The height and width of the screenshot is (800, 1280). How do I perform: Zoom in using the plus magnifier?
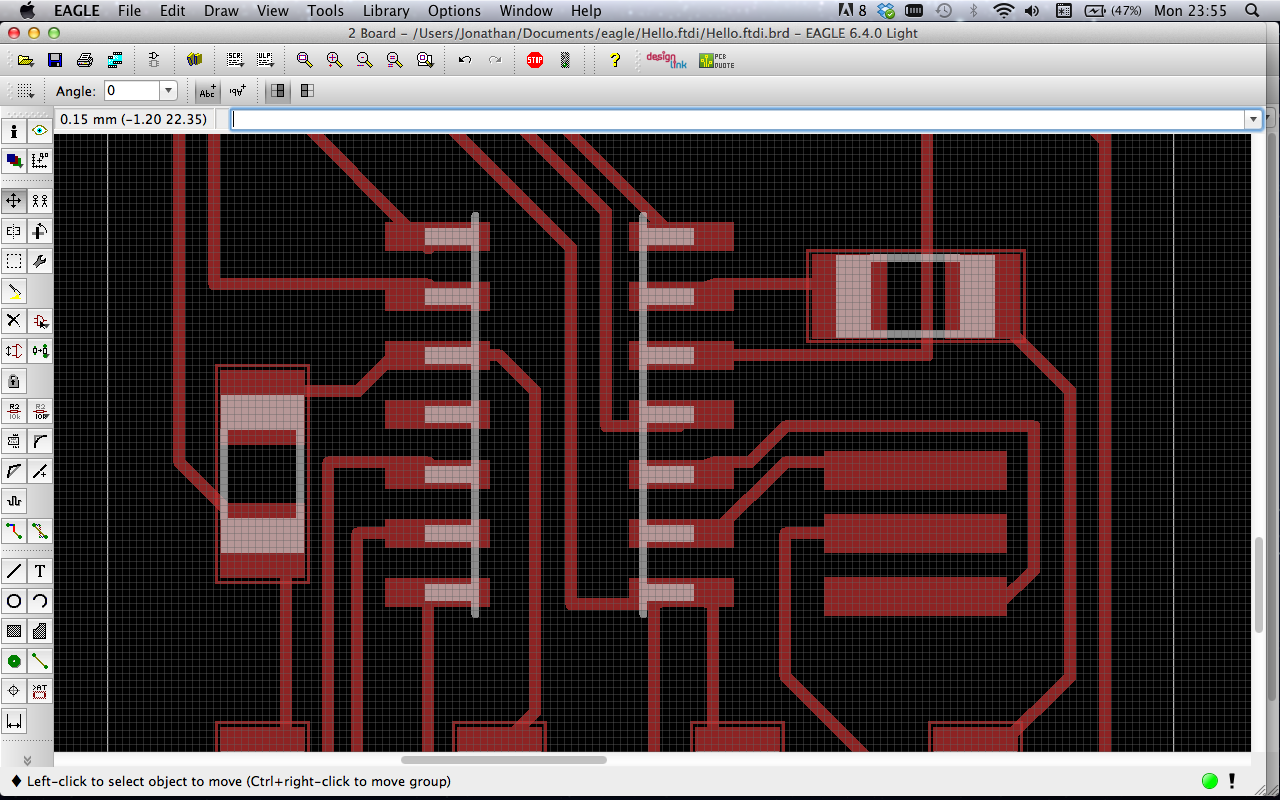(334, 60)
